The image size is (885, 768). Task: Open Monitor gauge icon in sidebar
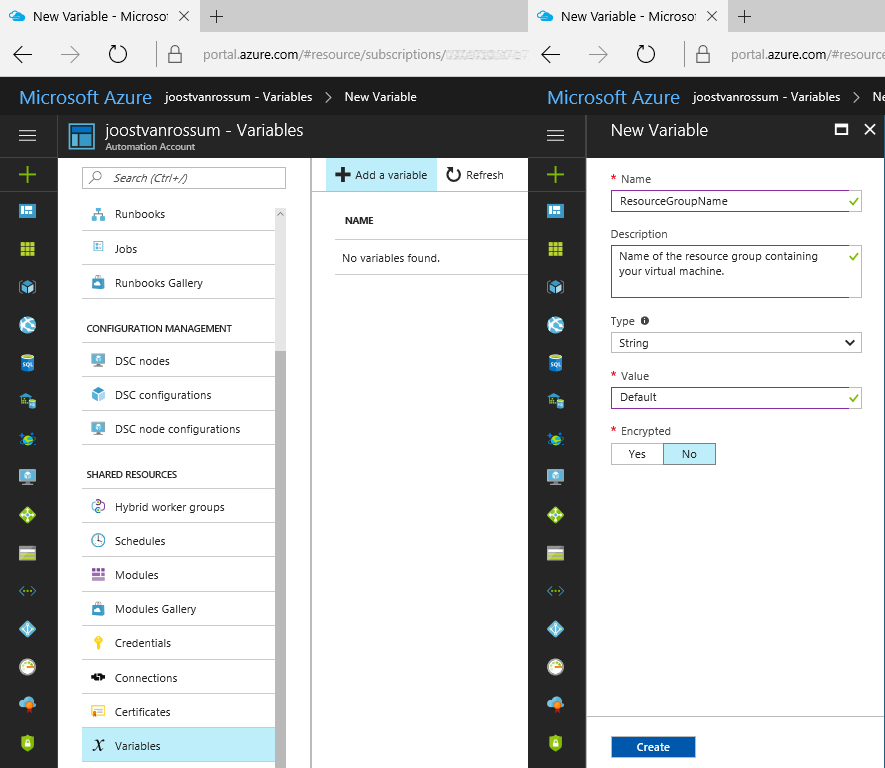coord(27,666)
